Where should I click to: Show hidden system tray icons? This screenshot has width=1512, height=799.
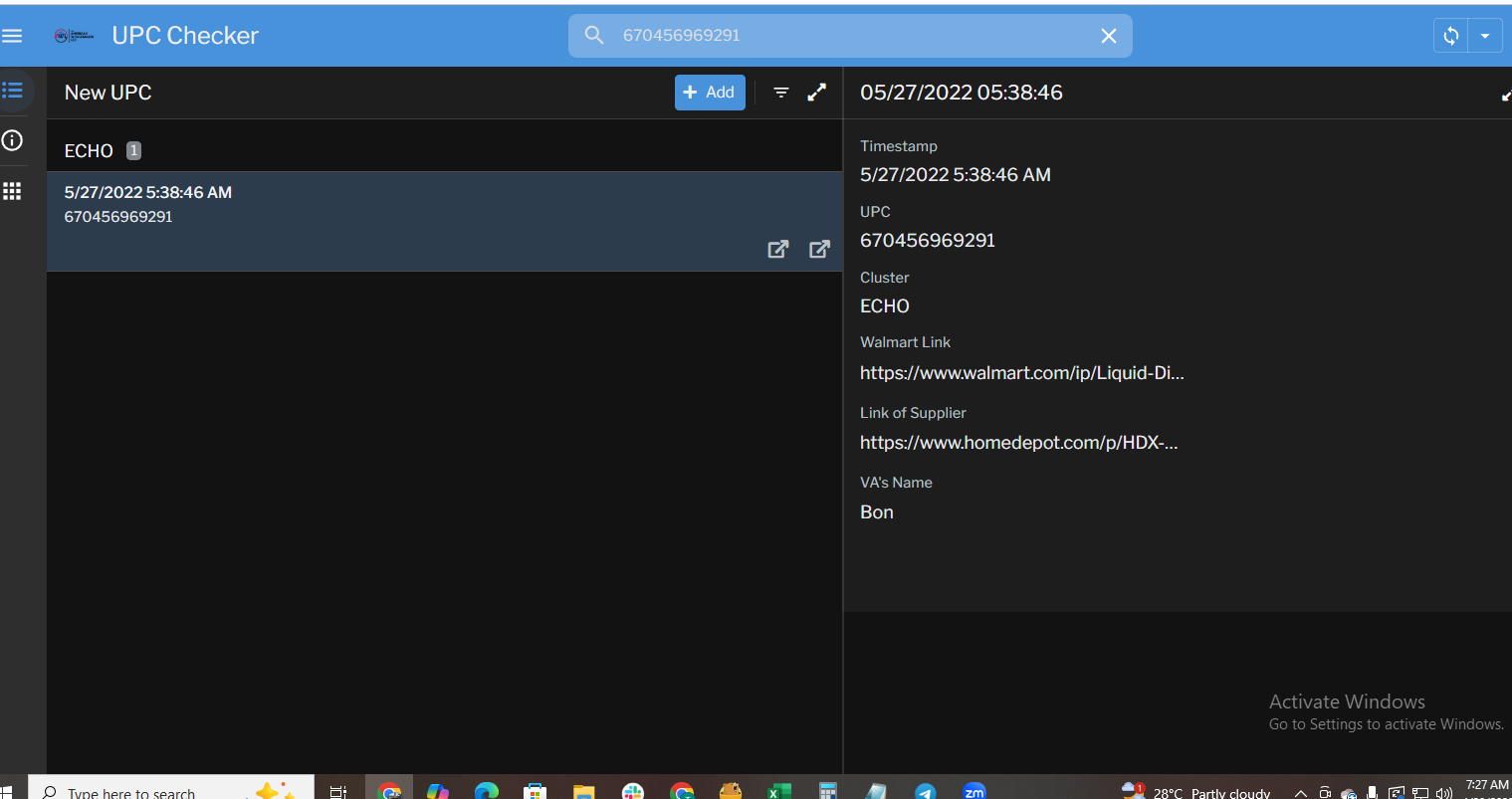tap(1300, 793)
